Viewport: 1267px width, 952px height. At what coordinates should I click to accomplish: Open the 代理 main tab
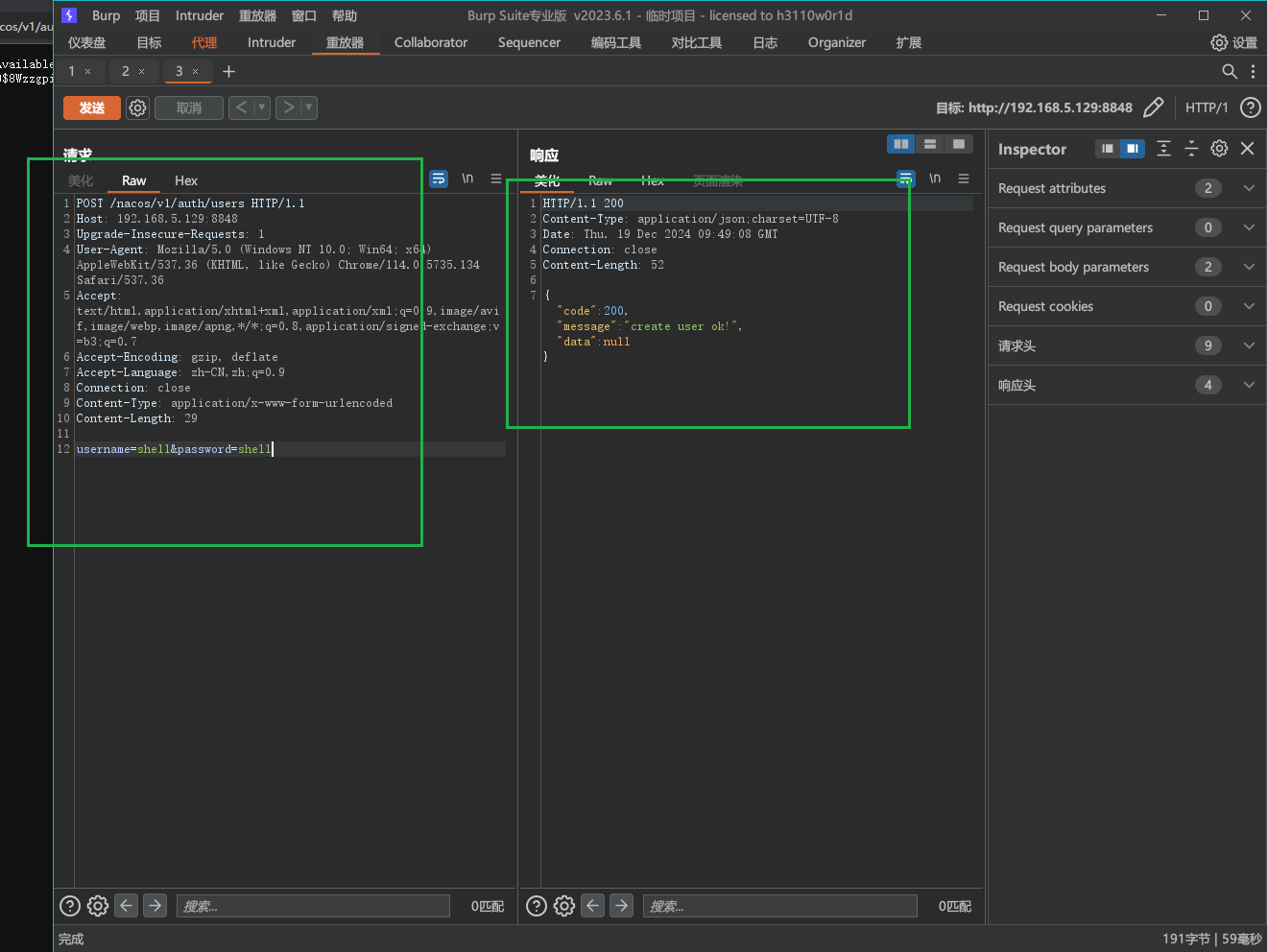point(204,42)
